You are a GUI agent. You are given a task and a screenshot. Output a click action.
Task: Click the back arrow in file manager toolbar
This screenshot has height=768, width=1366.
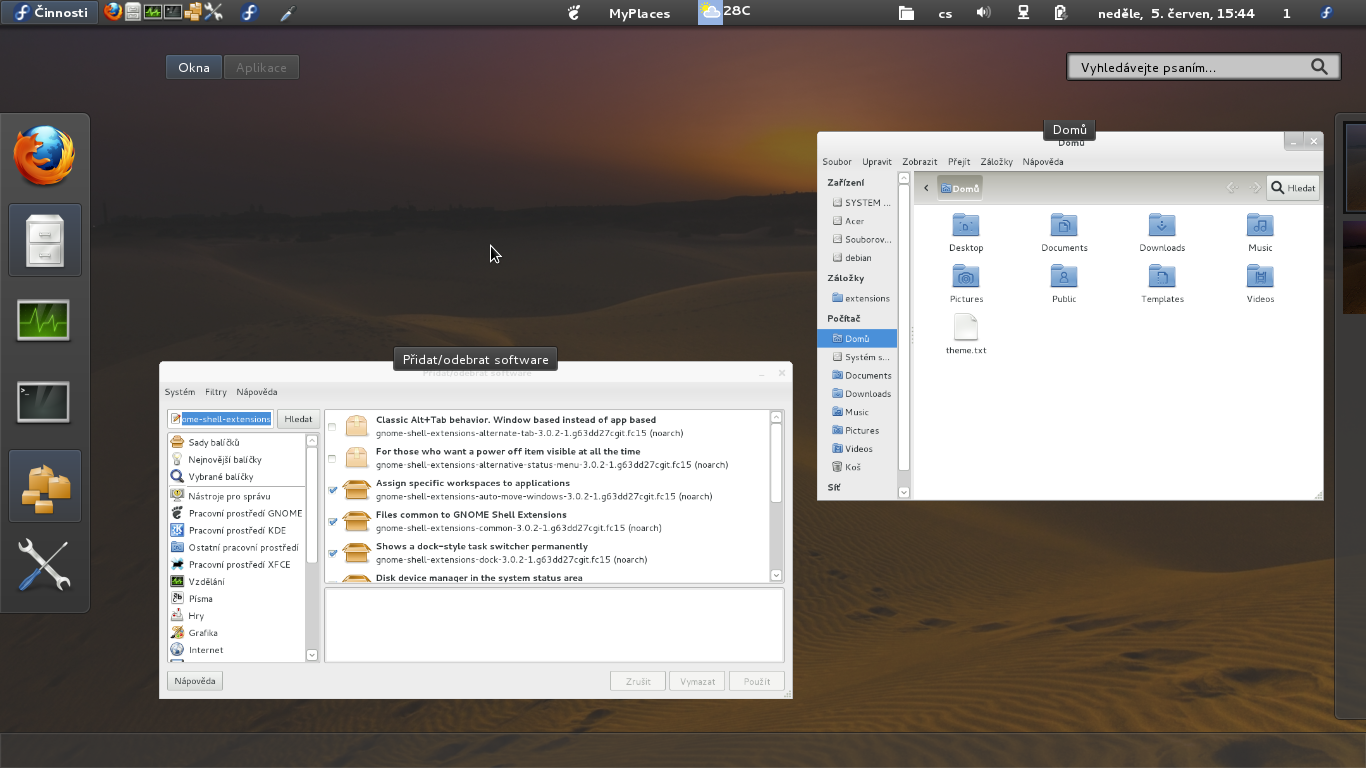pyautogui.click(x=926, y=188)
